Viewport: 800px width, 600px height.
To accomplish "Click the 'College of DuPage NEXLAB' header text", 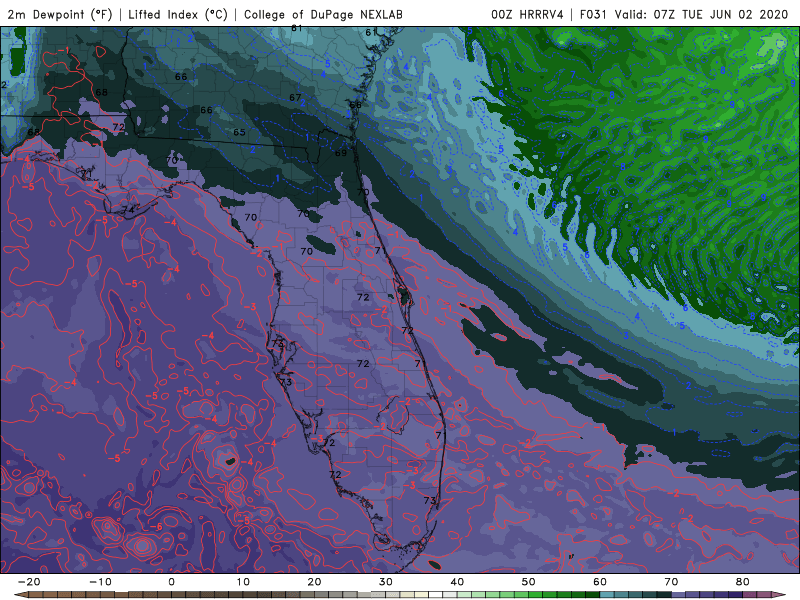I will [x=323, y=14].
